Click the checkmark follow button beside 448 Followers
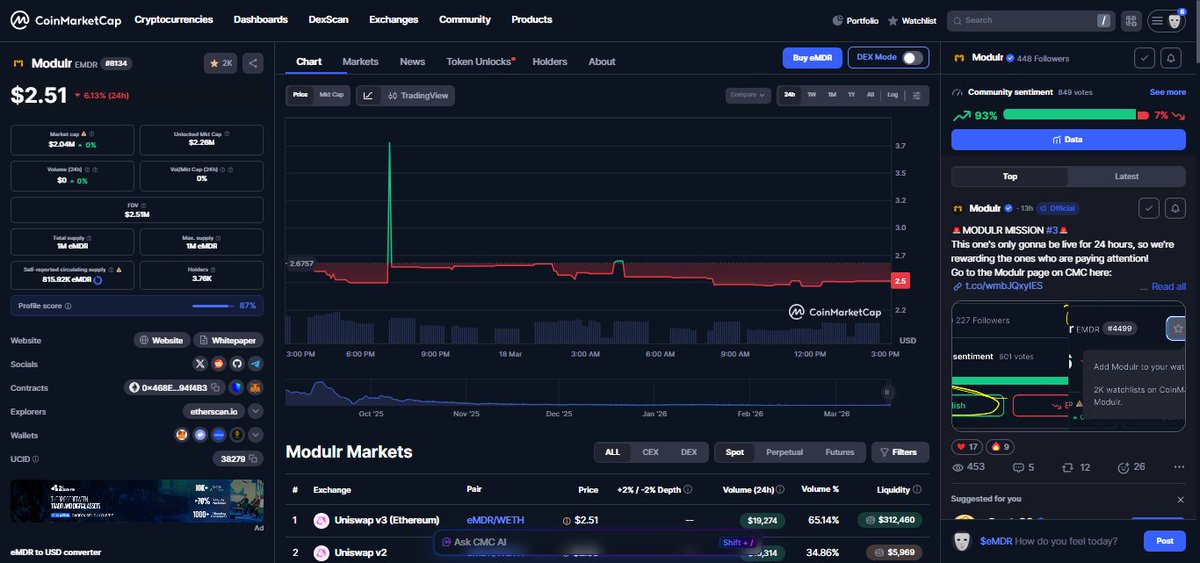Image resolution: width=1200 pixels, height=563 pixels. click(1145, 59)
